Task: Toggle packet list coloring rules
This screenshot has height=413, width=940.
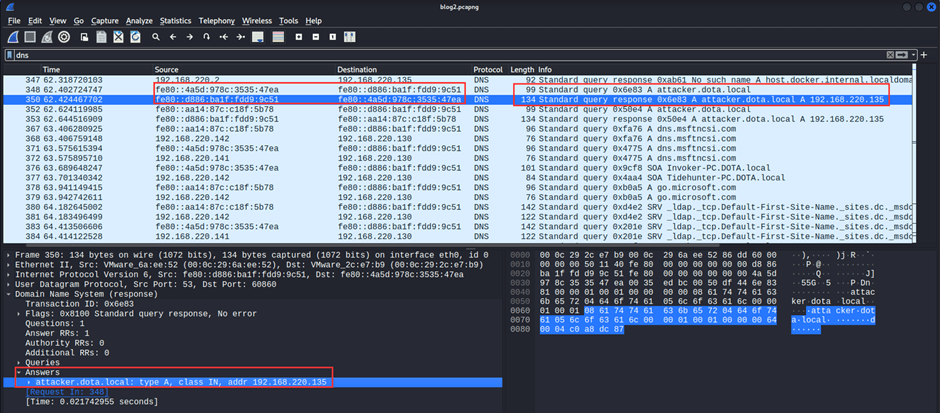Action: 278,37
